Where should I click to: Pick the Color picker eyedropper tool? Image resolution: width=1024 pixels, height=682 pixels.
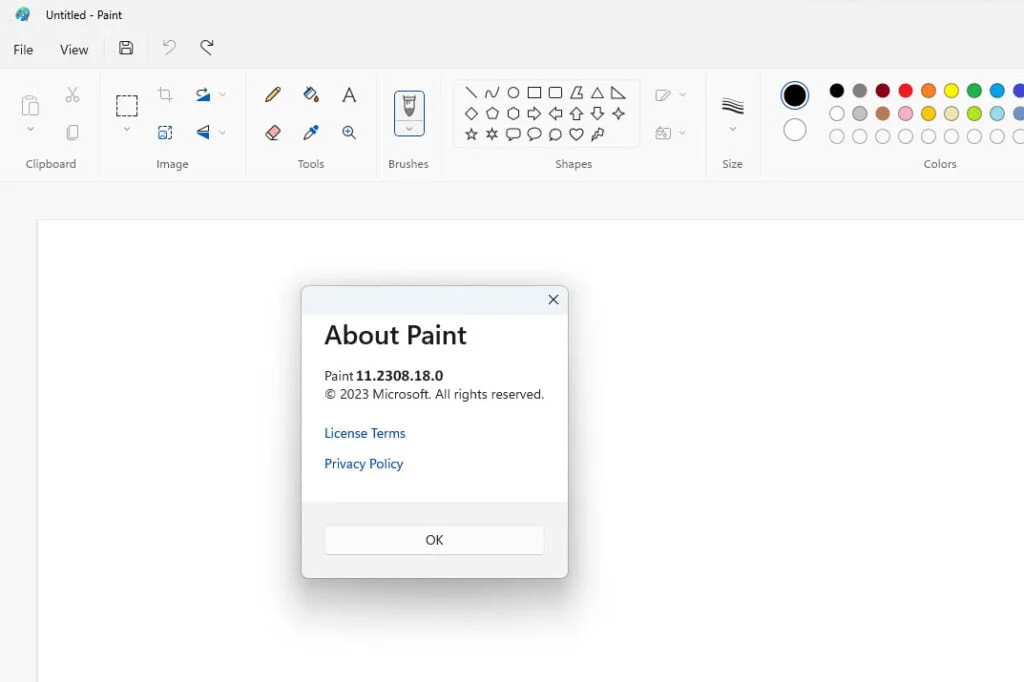click(311, 133)
